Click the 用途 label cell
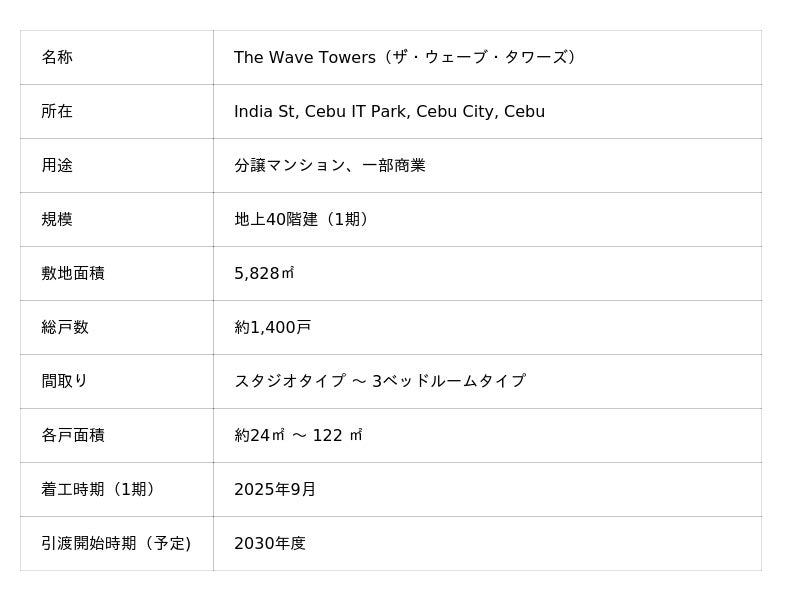This screenshot has height=601, width=800. tap(57, 166)
